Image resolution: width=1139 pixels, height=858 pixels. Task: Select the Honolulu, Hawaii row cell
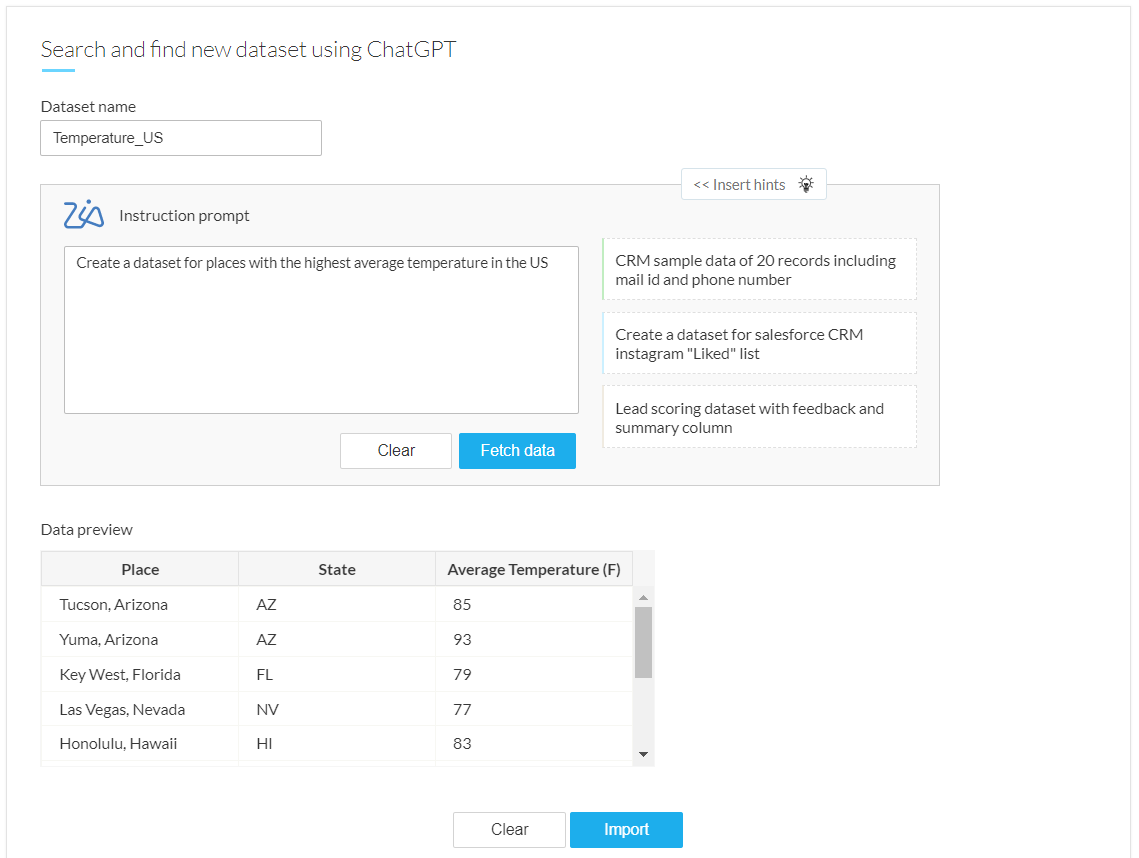tap(118, 743)
